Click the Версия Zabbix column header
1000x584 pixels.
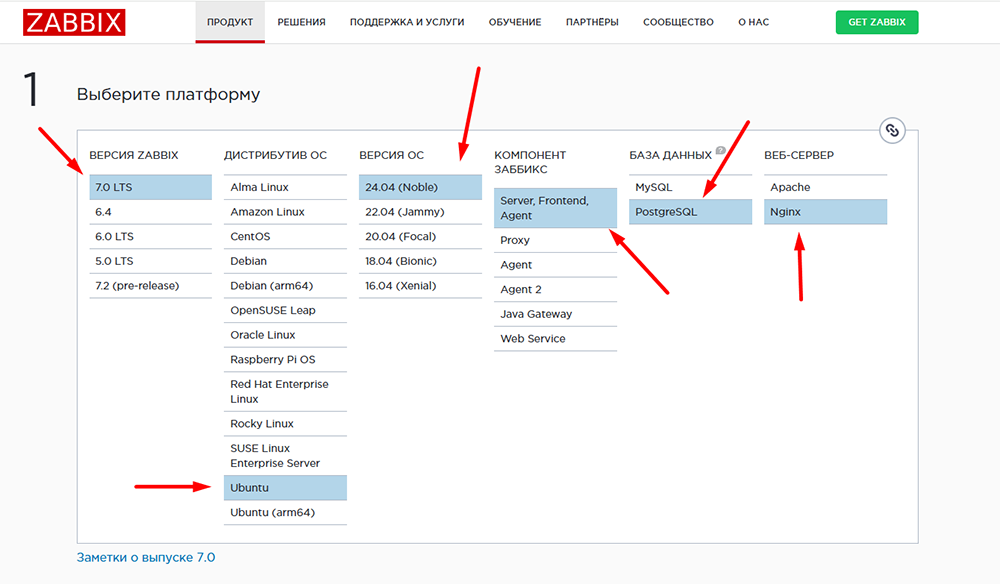pyautogui.click(x=134, y=155)
